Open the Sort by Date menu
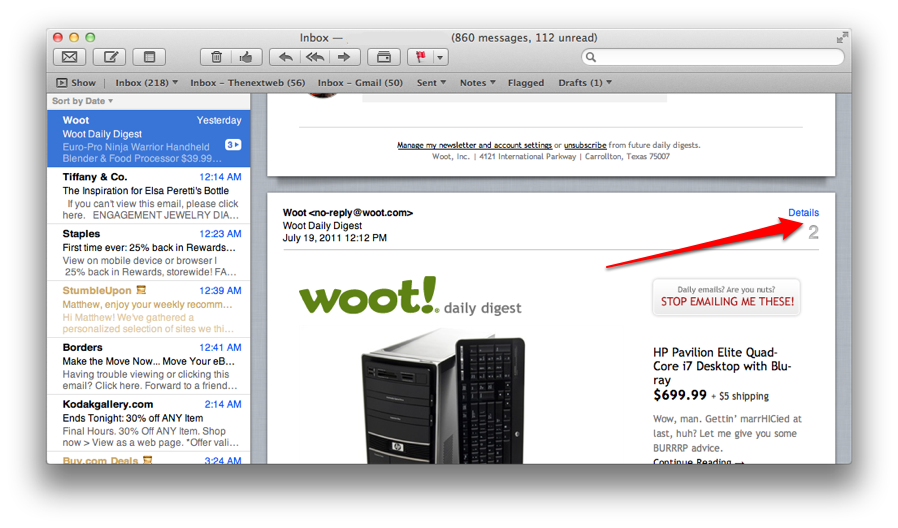Image resolution: width=898 pixels, height=528 pixels. (x=82, y=101)
